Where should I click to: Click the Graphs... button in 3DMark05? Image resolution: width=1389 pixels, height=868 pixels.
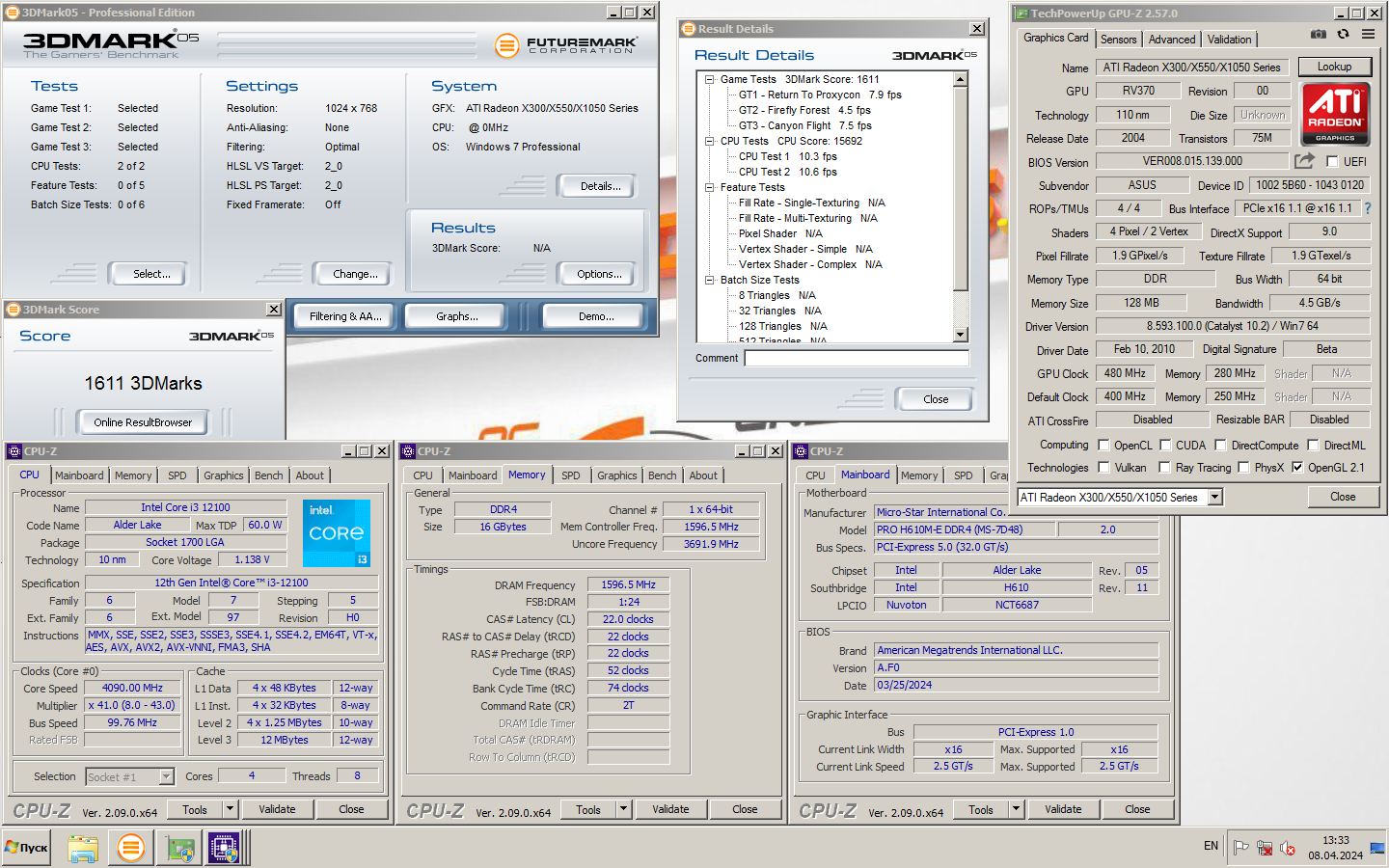(x=457, y=316)
